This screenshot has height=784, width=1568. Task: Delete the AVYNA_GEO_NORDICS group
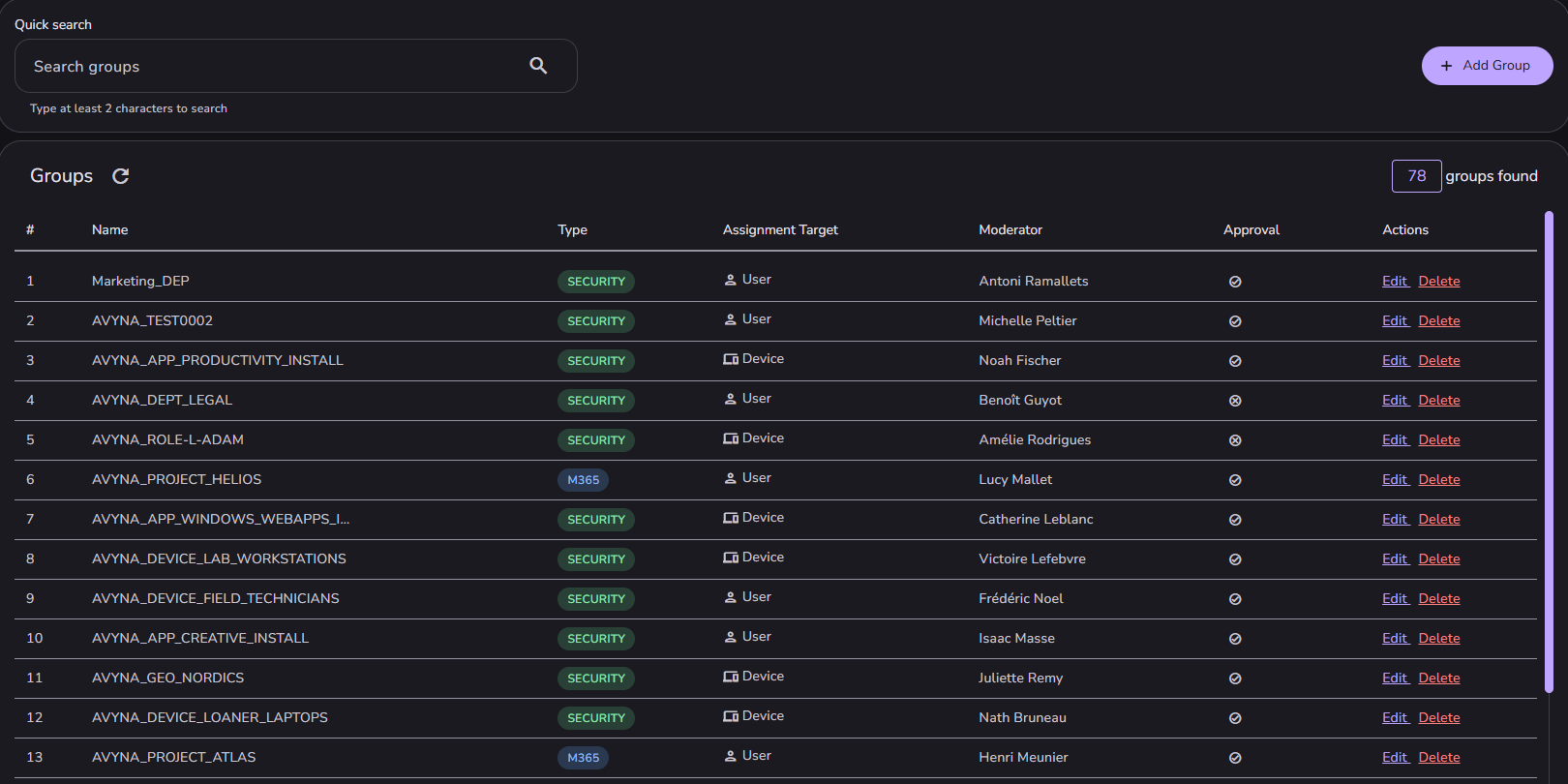point(1439,678)
